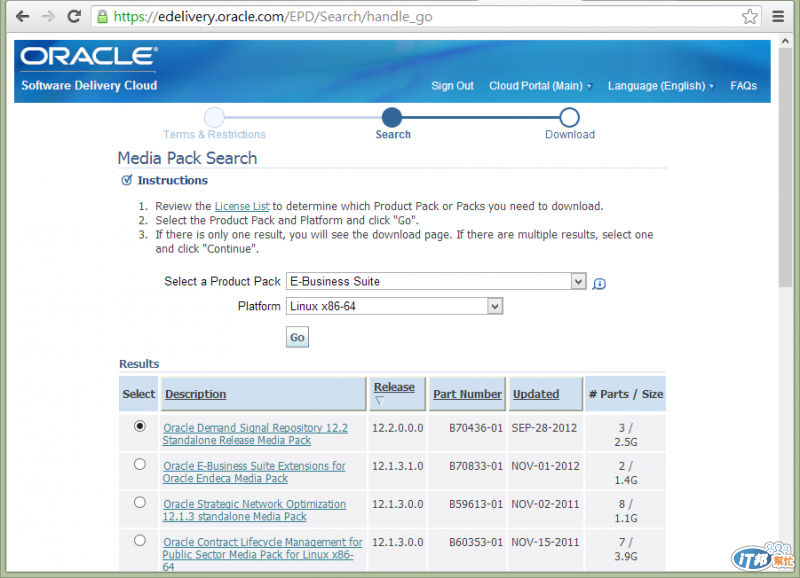Click the Oracle logo
This screenshot has height=578, width=800.
click(x=89, y=56)
